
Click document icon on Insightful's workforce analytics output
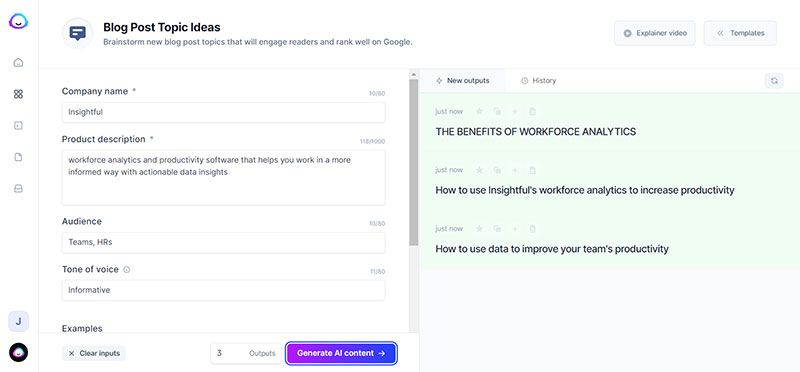pos(532,170)
